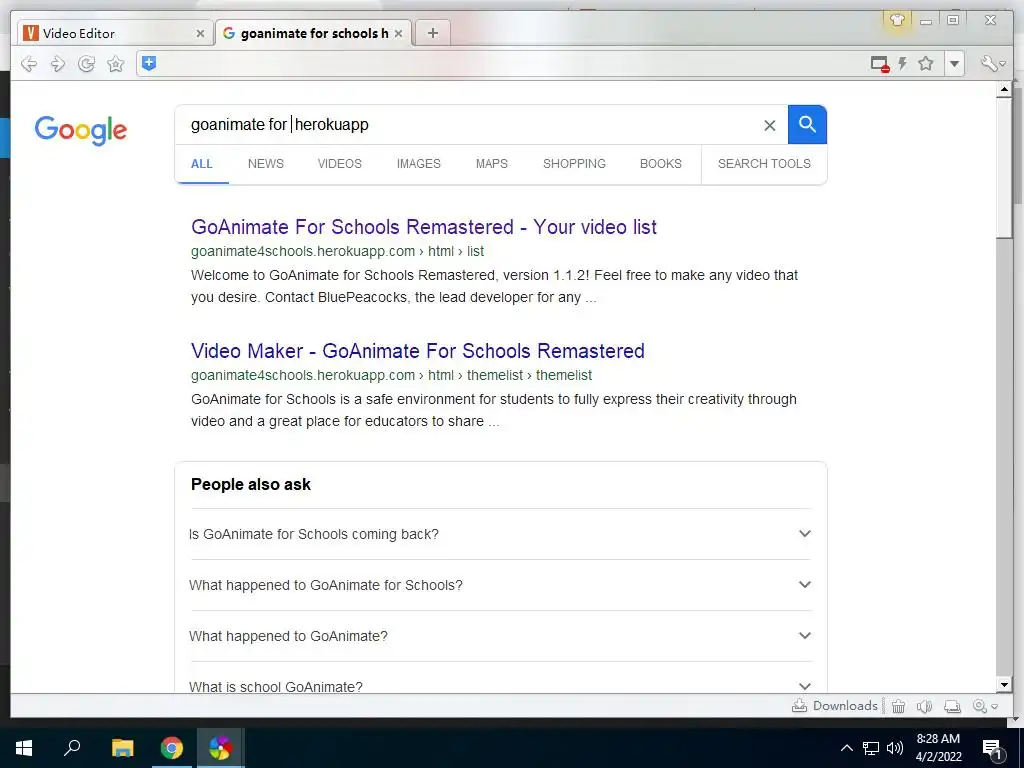Click the network icon in system tray
The height and width of the screenshot is (768, 1024).
coord(871,748)
